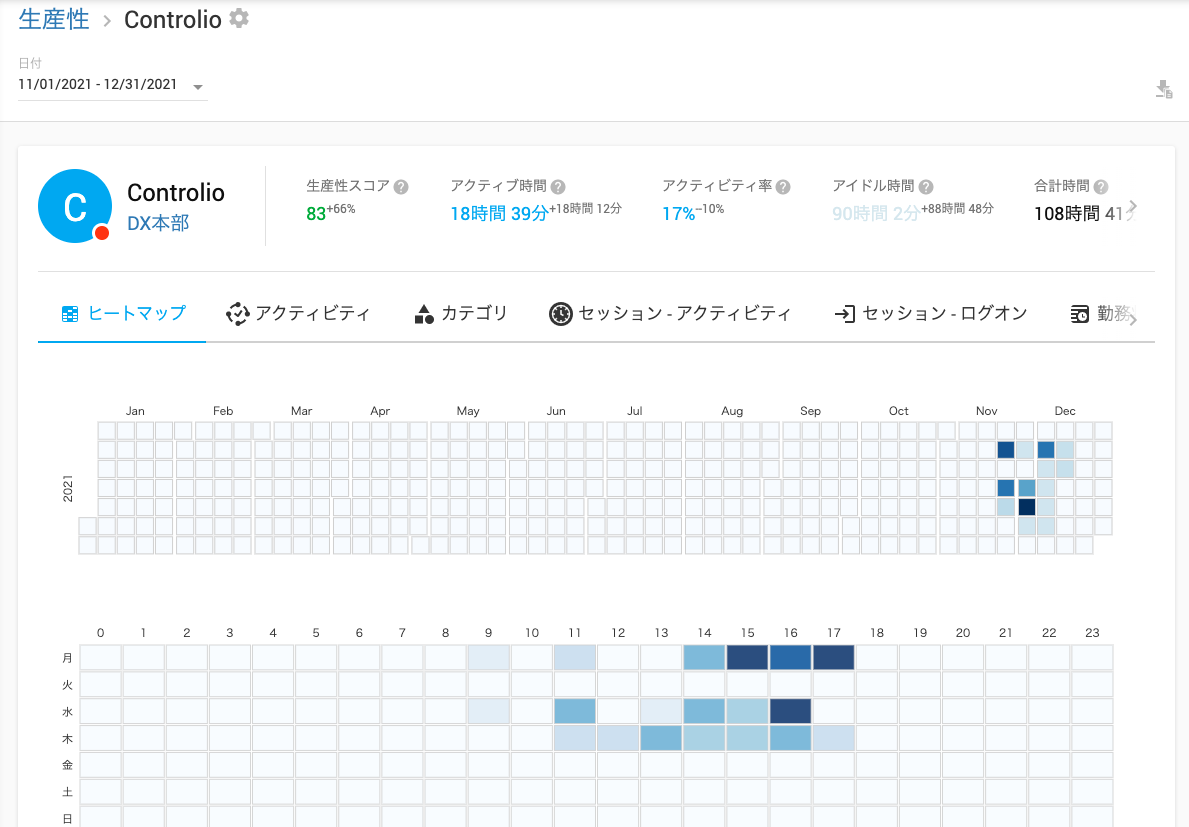
Task: Click the hour 23 column label
Action: (x=1092, y=633)
